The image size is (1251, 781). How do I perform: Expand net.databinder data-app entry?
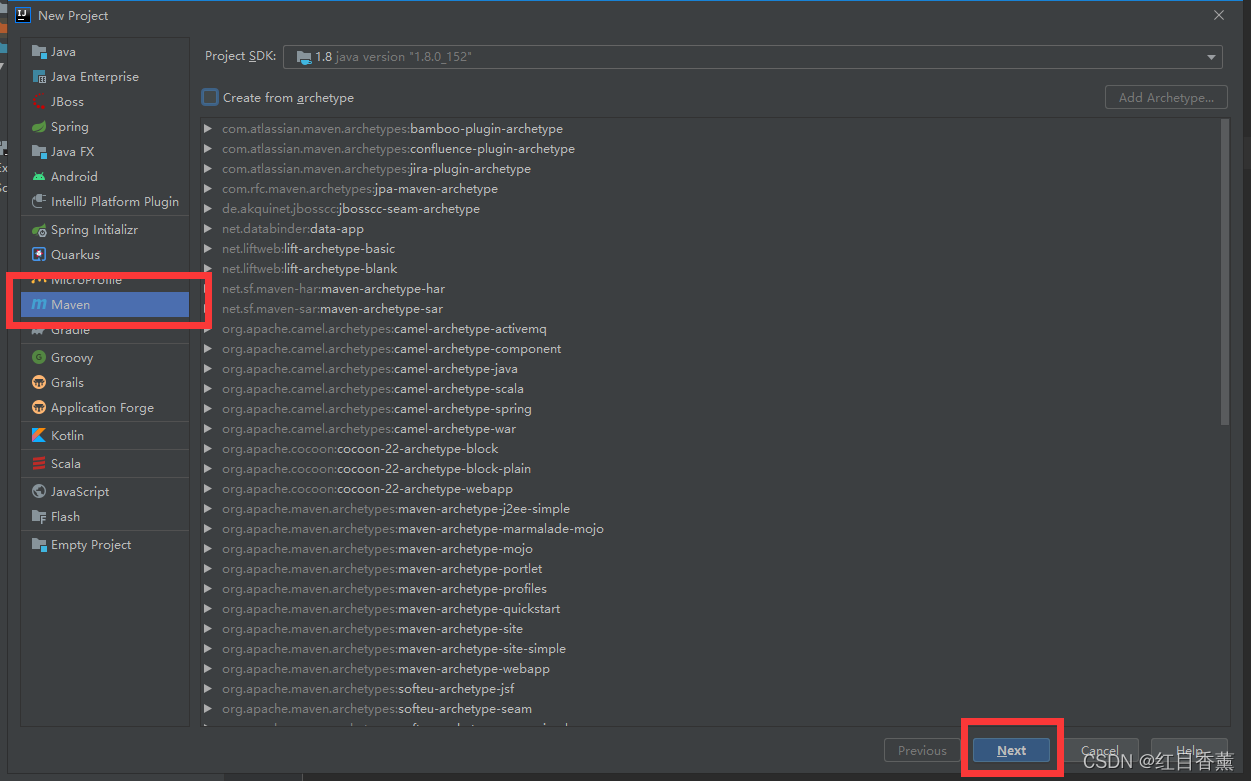point(208,229)
